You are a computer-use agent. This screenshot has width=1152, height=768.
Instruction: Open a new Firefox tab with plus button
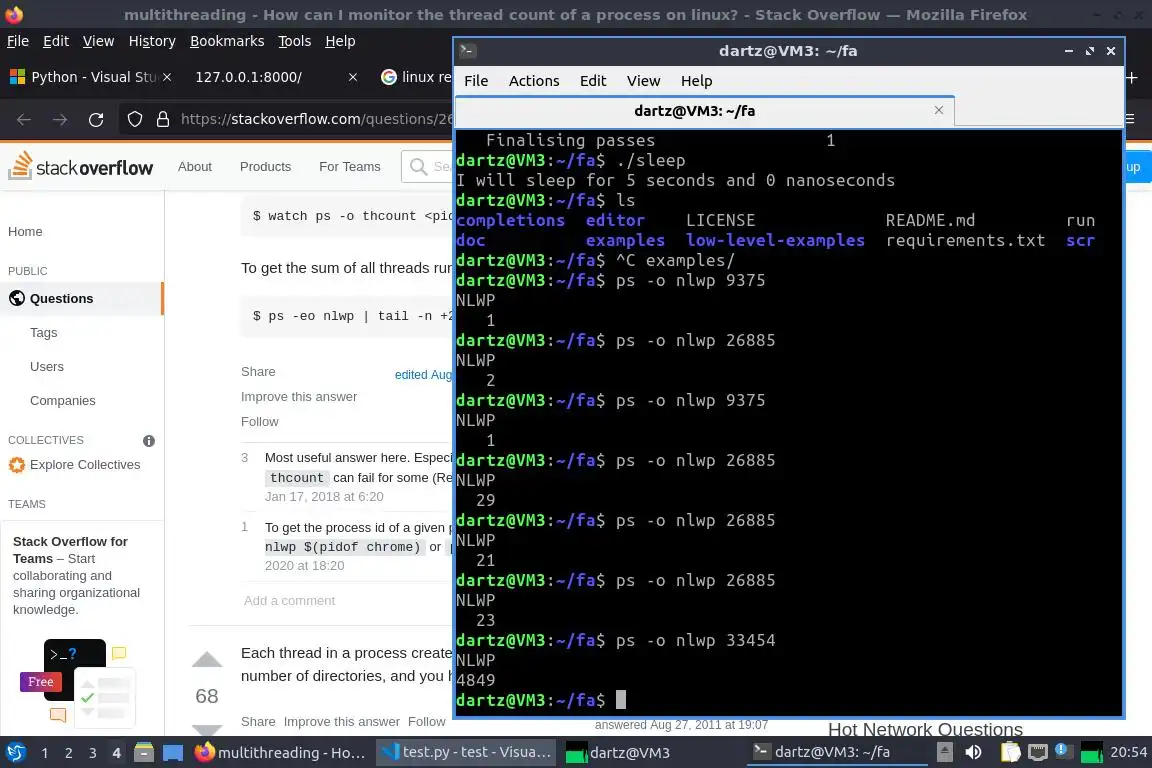pyautogui.click(x=1132, y=77)
